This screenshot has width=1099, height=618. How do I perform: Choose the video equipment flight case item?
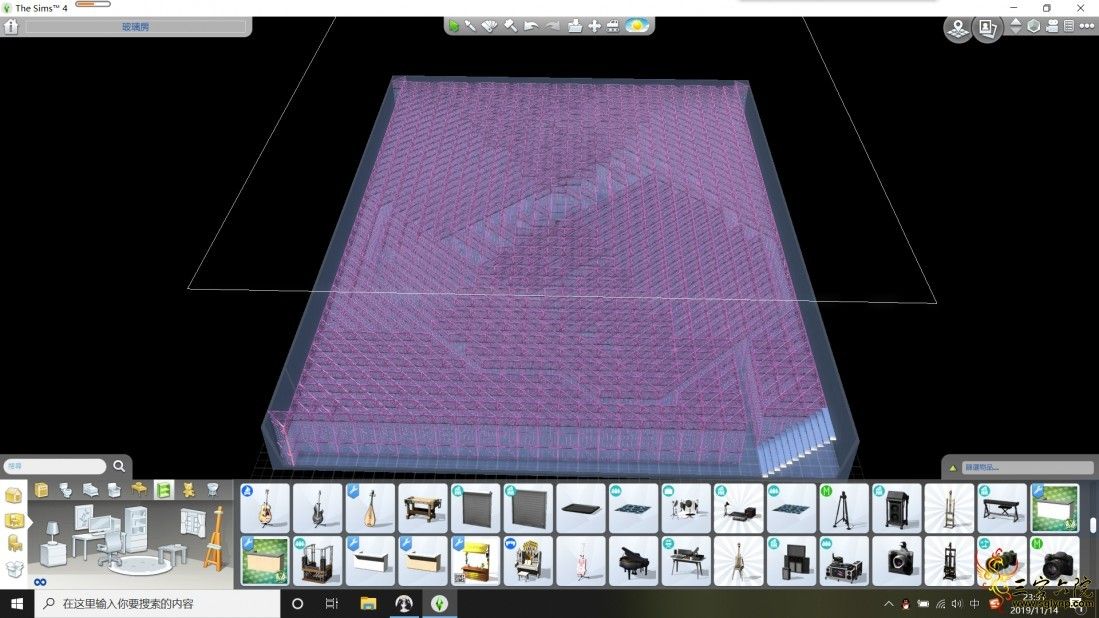click(844, 561)
